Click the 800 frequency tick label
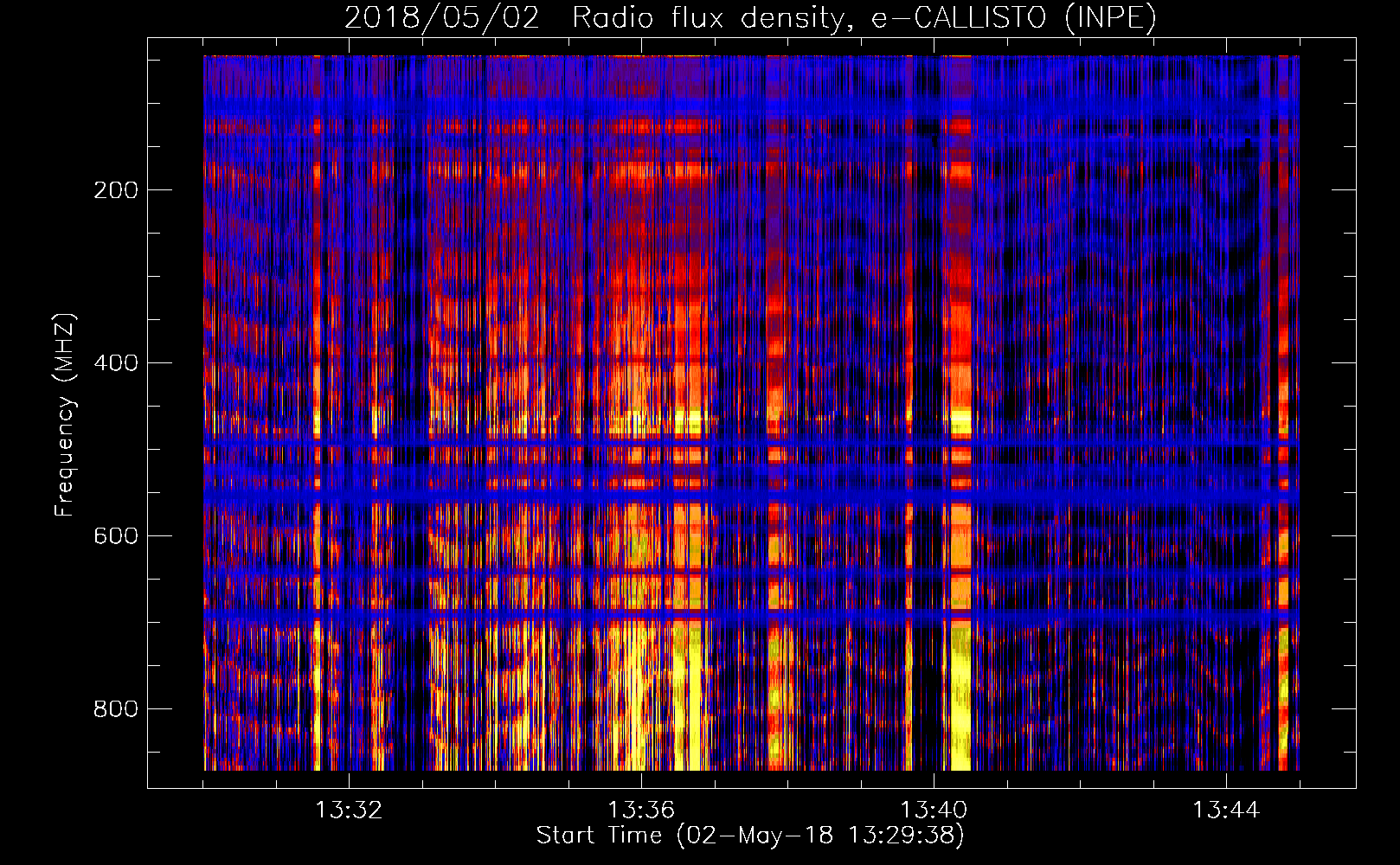Screen dimensions: 1400x865 pyautogui.click(x=116, y=708)
